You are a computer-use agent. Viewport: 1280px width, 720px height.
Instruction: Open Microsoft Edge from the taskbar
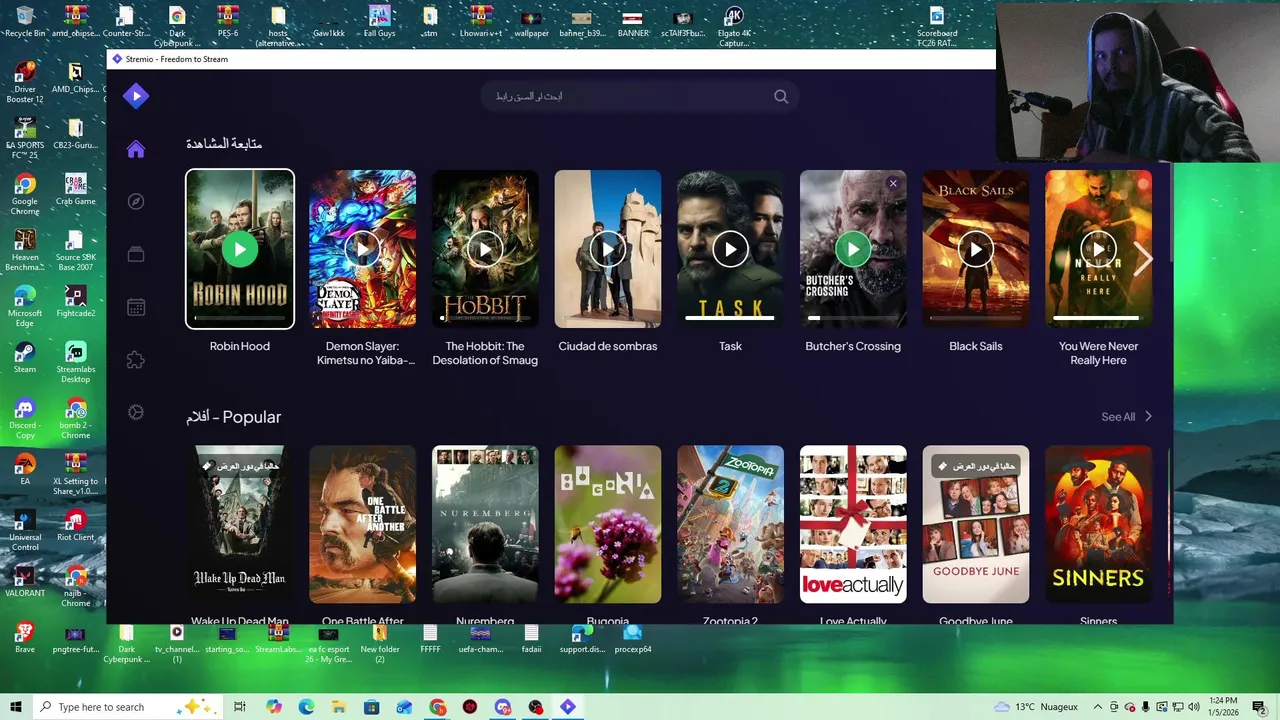306,707
